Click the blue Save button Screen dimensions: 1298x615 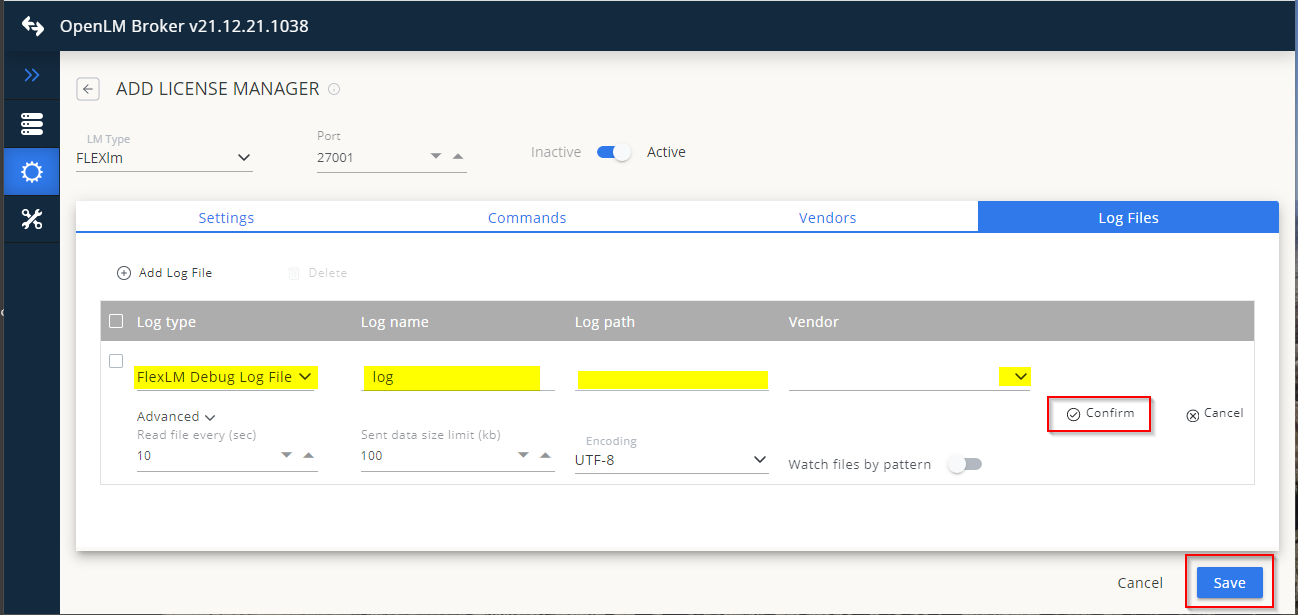tap(1229, 583)
